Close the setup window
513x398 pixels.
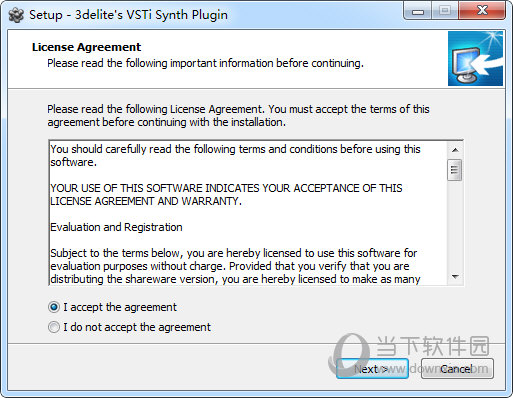point(482,11)
